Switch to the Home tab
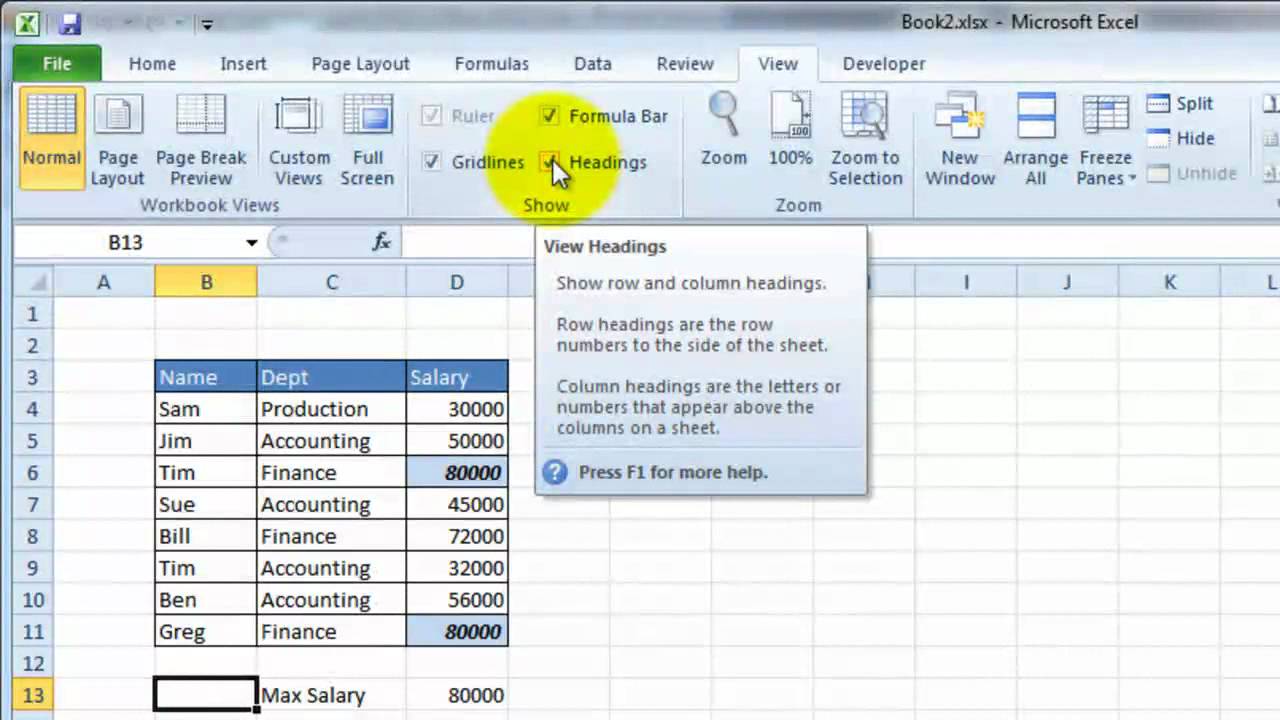This screenshot has width=1280, height=720. pyautogui.click(x=152, y=63)
